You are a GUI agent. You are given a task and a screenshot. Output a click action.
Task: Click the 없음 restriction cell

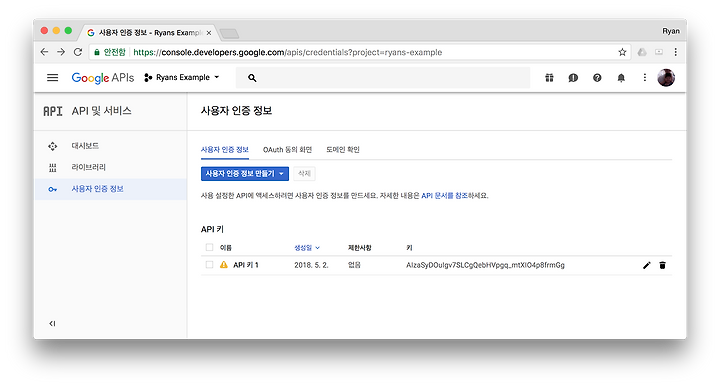[354, 265]
